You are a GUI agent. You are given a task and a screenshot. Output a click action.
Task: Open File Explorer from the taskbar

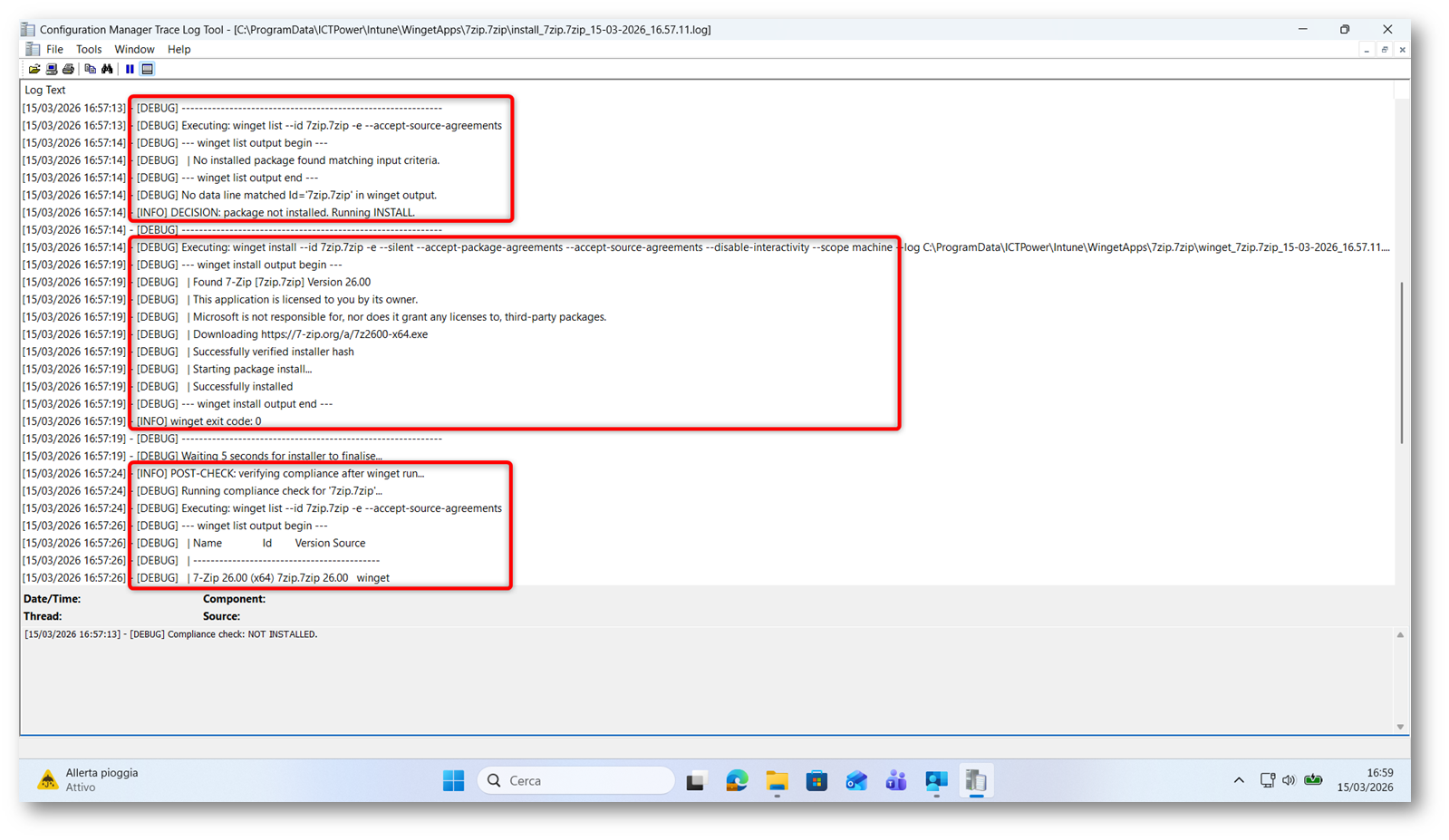tap(777, 780)
